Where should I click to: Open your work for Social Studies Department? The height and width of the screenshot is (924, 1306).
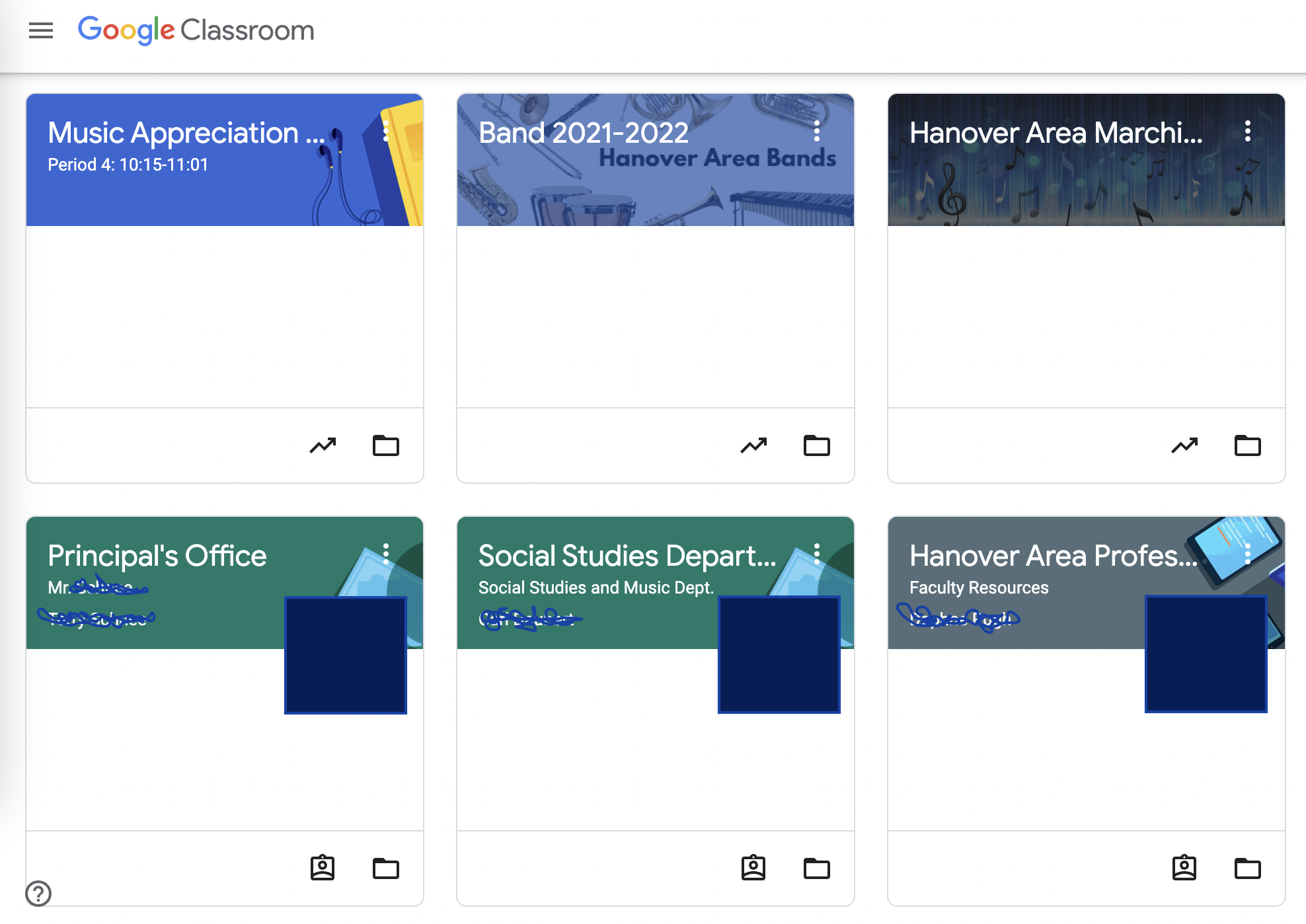(753, 868)
